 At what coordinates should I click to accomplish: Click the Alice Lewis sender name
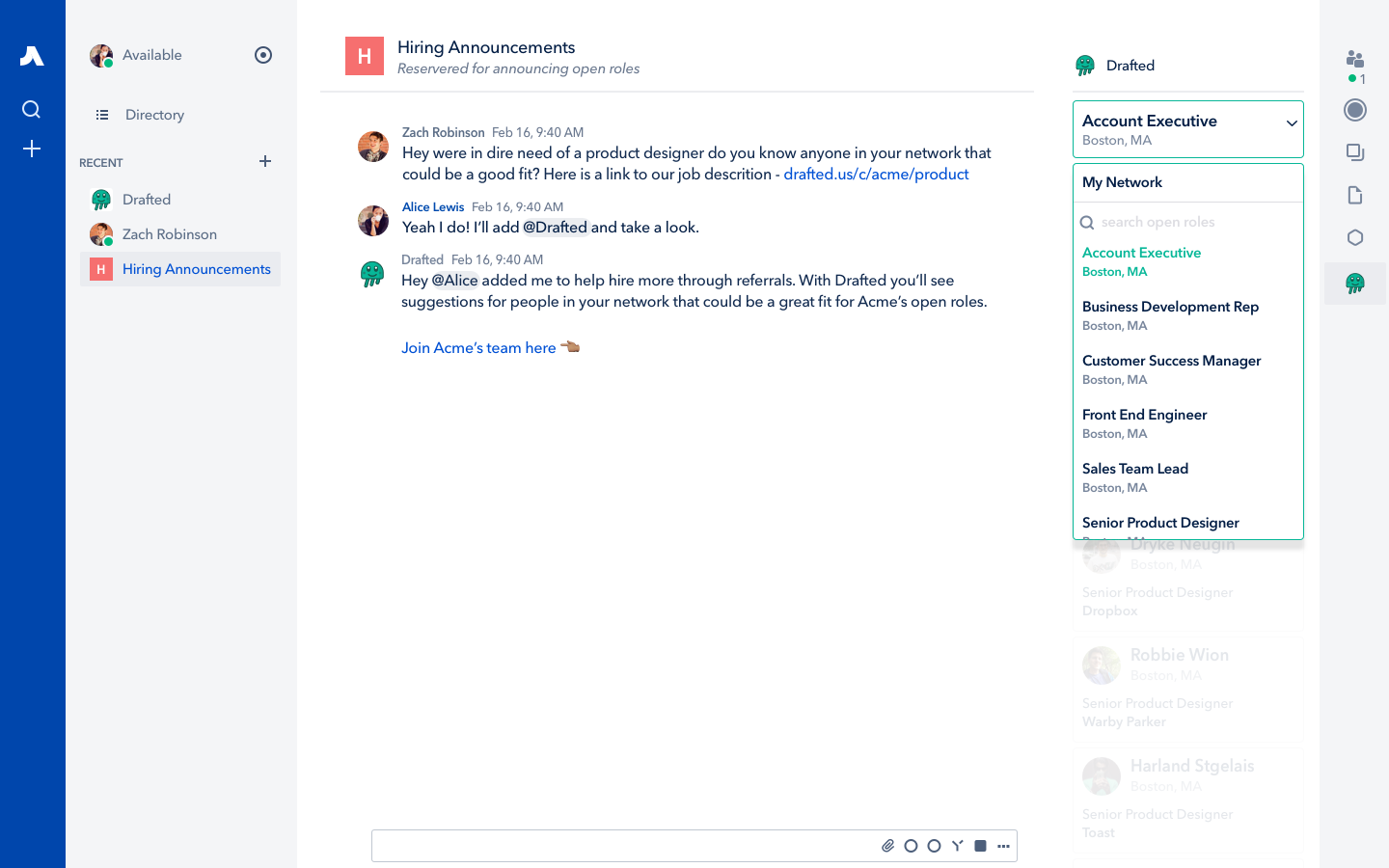(433, 207)
